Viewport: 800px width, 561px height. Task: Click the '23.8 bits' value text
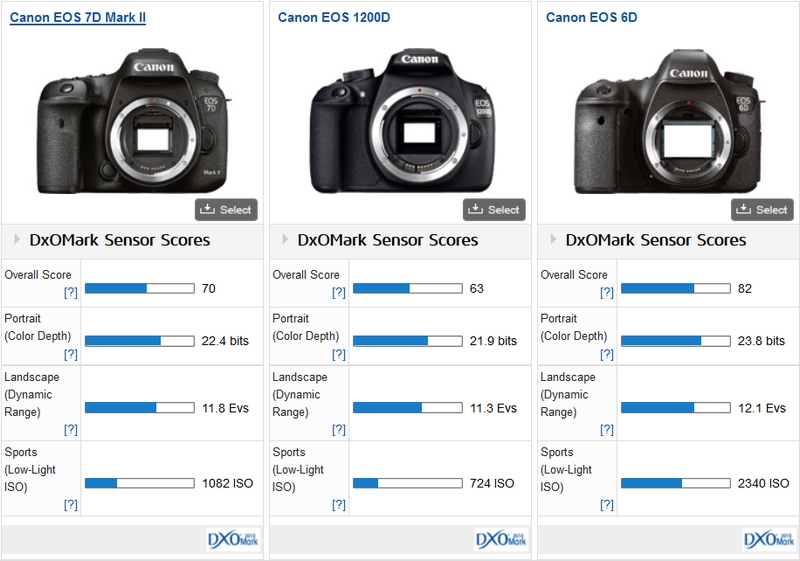coord(761,341)
